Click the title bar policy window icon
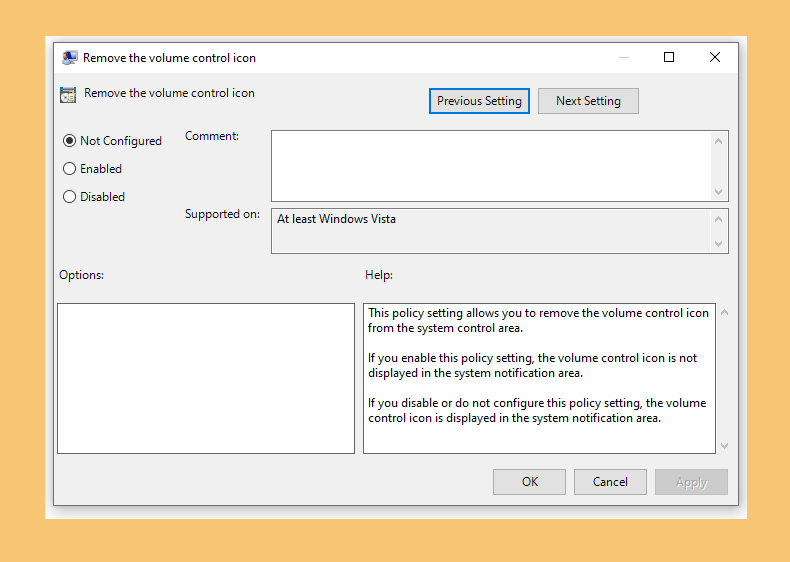This screenshot has height=562, width=790. (70, 58)
